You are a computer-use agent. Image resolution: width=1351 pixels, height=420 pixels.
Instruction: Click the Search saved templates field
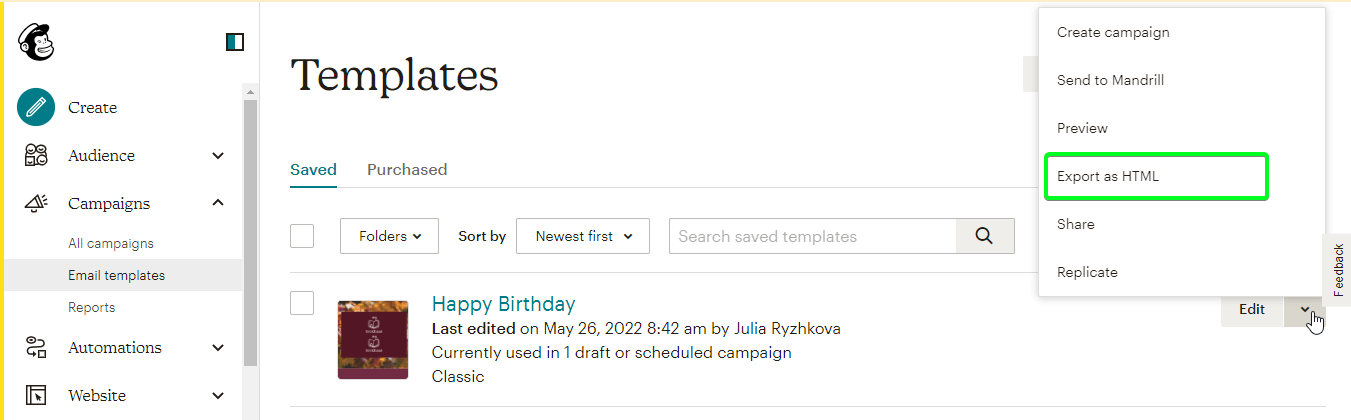813,236
